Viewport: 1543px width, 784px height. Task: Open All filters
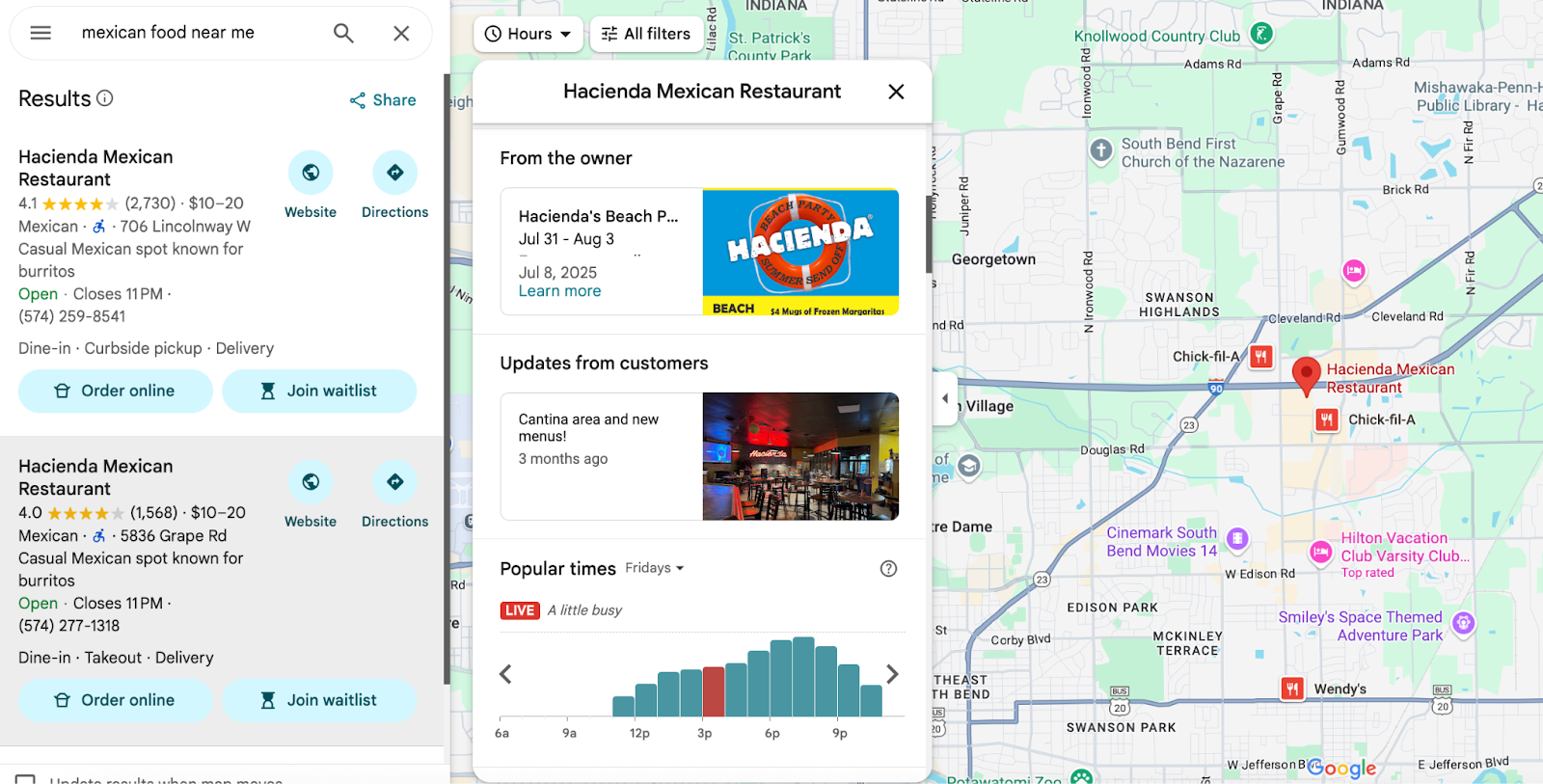coord(646,34)
